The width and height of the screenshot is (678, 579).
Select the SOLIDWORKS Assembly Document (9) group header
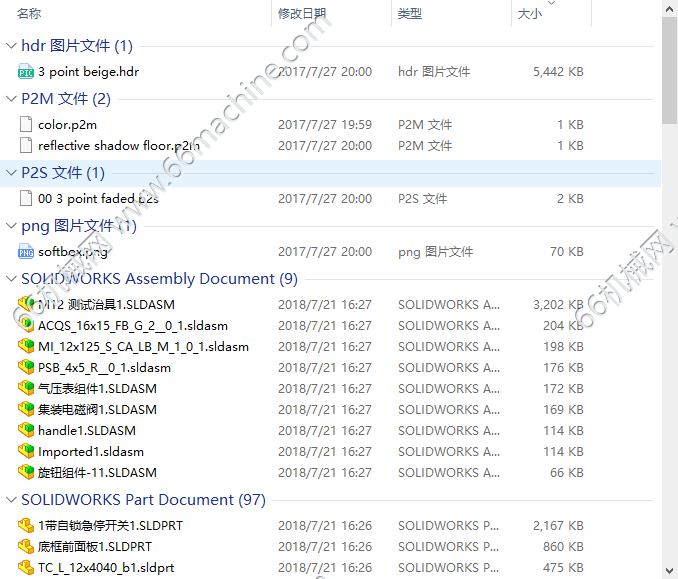[x=160, y=279]
